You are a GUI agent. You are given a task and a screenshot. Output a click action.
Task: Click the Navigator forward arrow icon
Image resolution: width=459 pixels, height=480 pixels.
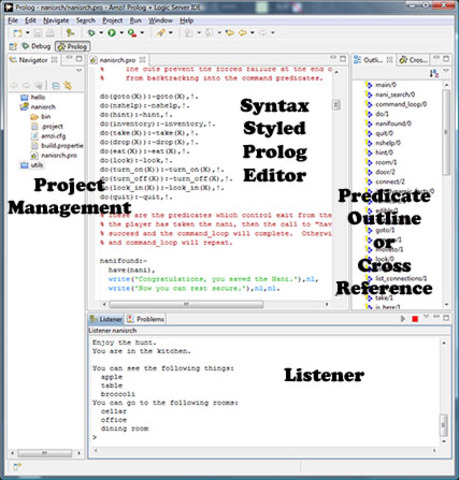point(26,86)
